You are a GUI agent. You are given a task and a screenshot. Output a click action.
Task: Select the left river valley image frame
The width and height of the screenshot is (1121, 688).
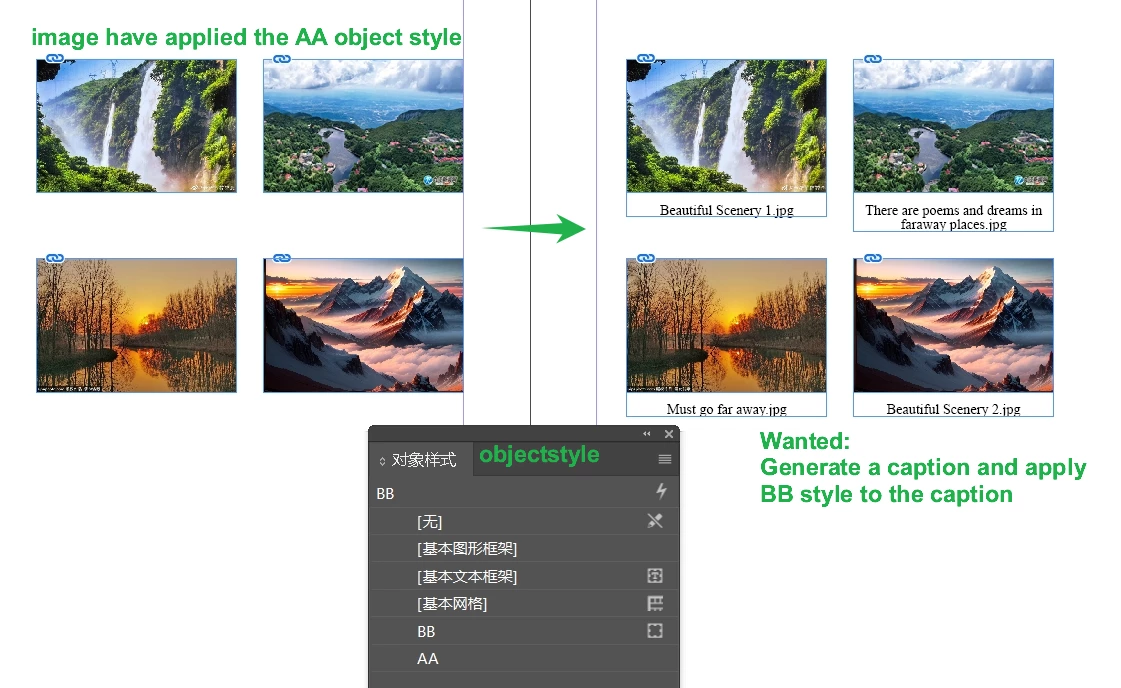[x=363, y=126]
